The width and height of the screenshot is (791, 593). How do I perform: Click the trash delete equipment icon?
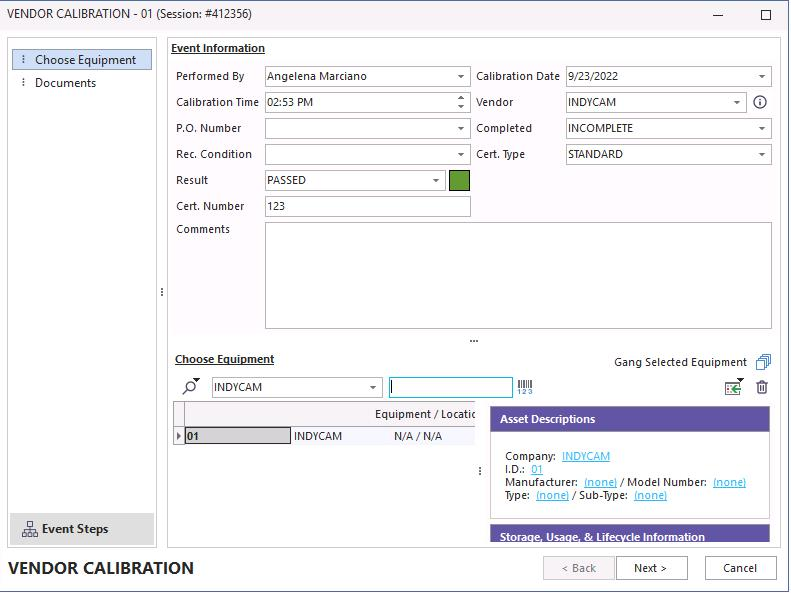click(x=762, y=387)
